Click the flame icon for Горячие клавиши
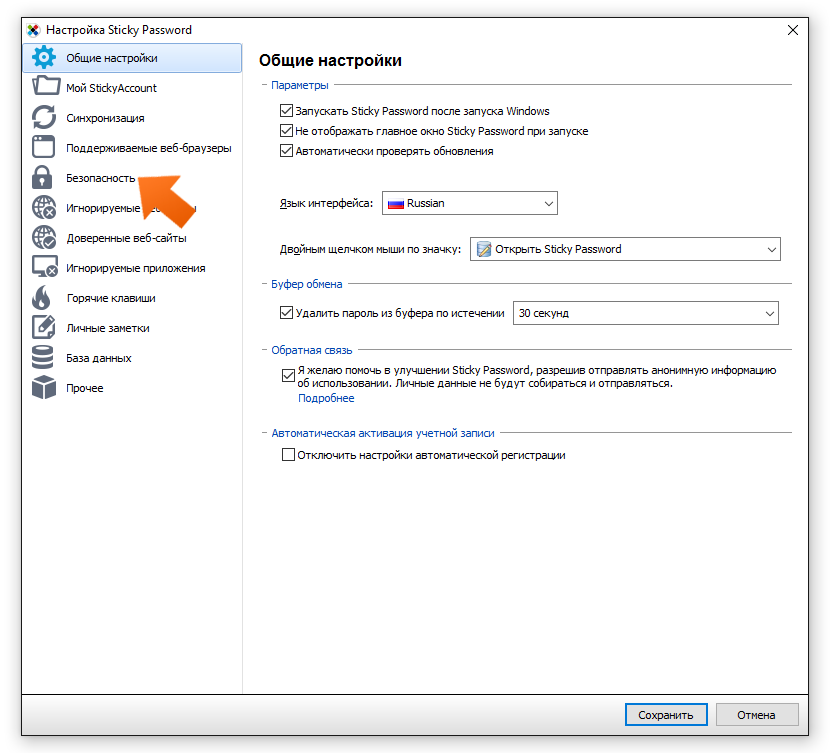 coord(41,297)
